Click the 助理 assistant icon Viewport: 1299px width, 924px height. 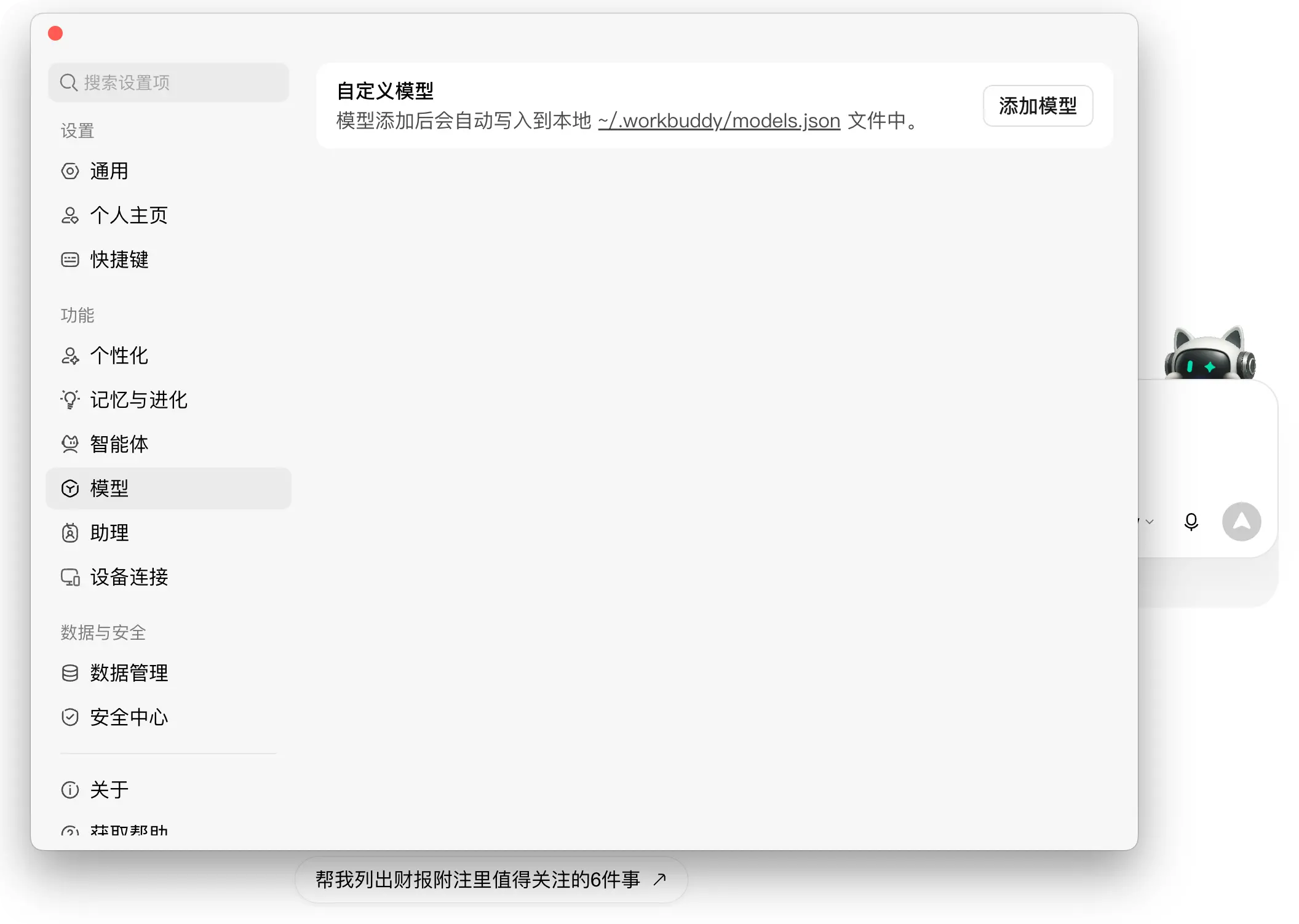[x=70, y=533]
